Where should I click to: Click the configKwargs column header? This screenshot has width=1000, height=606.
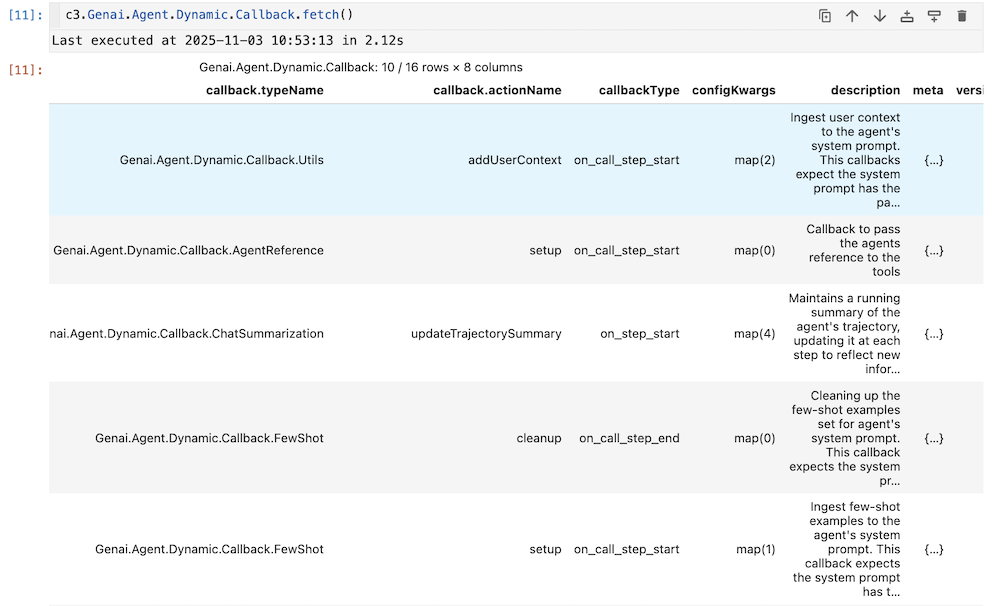[733, 90]
